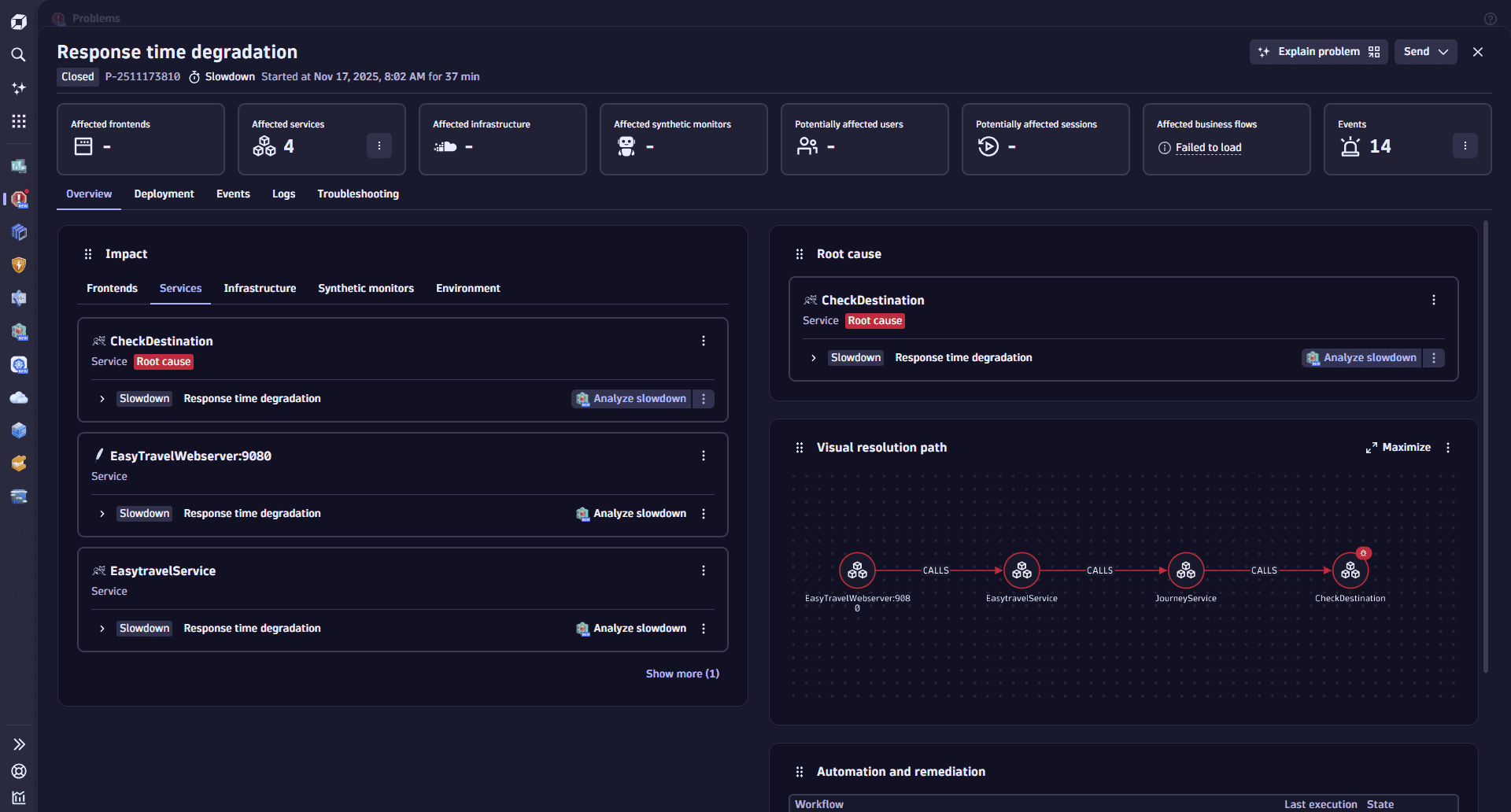Click the Davis AI sparkle icon in sidebar
The height and width of the screenshot is (812, 1511).
click(x=19, y=88)
